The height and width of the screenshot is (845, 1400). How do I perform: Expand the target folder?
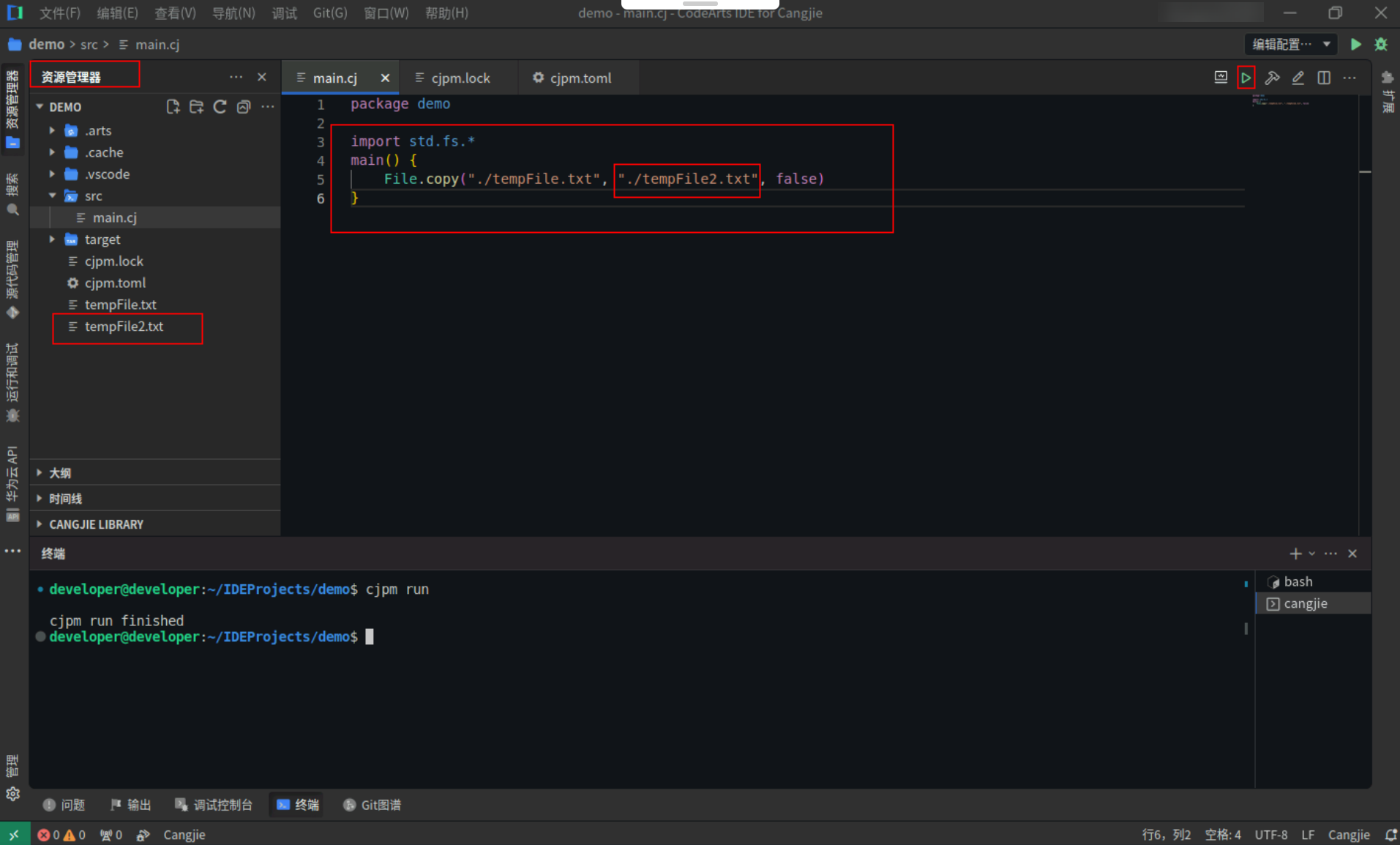52,239
